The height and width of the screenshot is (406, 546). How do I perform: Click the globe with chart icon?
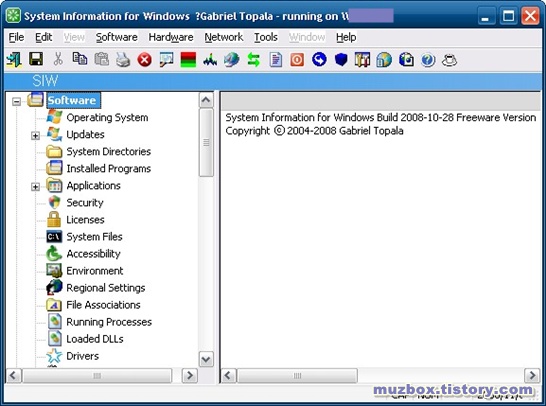click(x=384, y=60)
